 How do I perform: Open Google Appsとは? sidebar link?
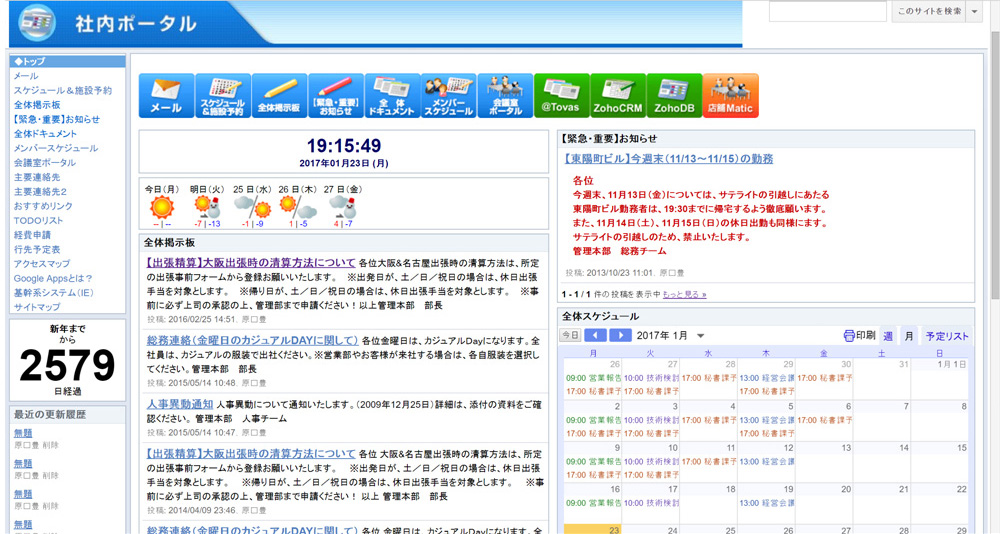[x=54, y=278]
